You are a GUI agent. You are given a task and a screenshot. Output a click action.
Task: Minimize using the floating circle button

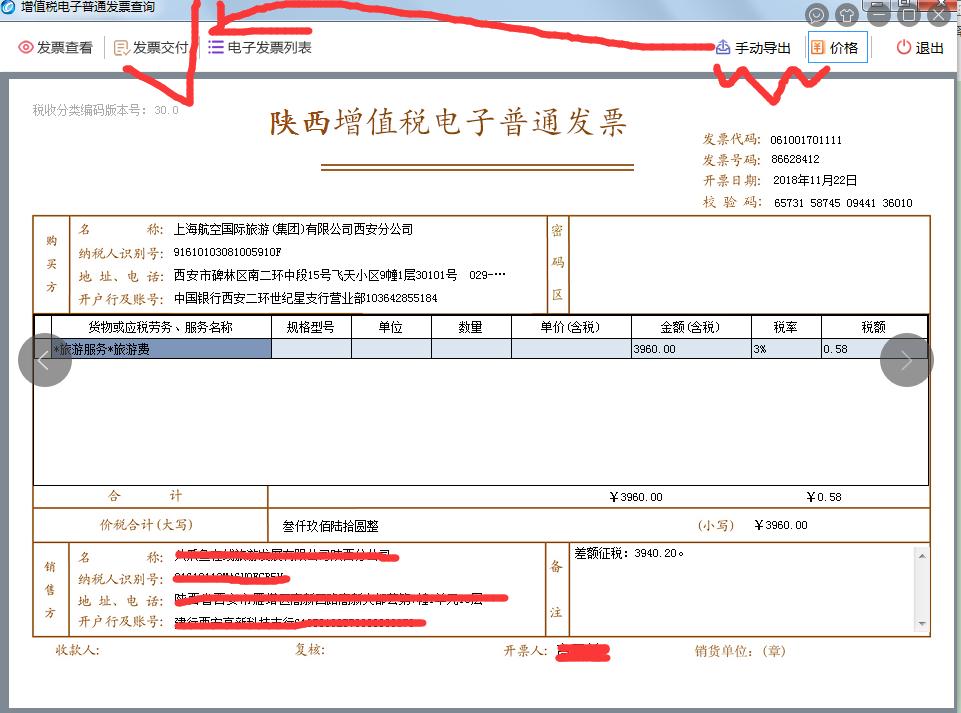pos(878,14)
